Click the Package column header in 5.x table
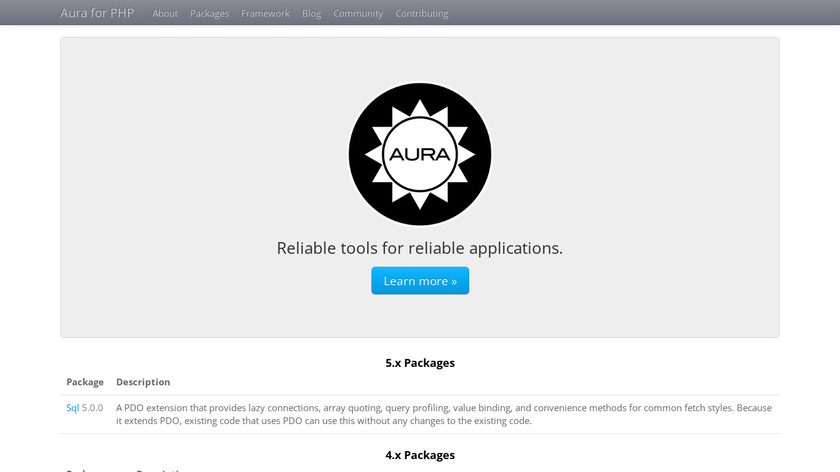The image size is (840, 472). 85,382
